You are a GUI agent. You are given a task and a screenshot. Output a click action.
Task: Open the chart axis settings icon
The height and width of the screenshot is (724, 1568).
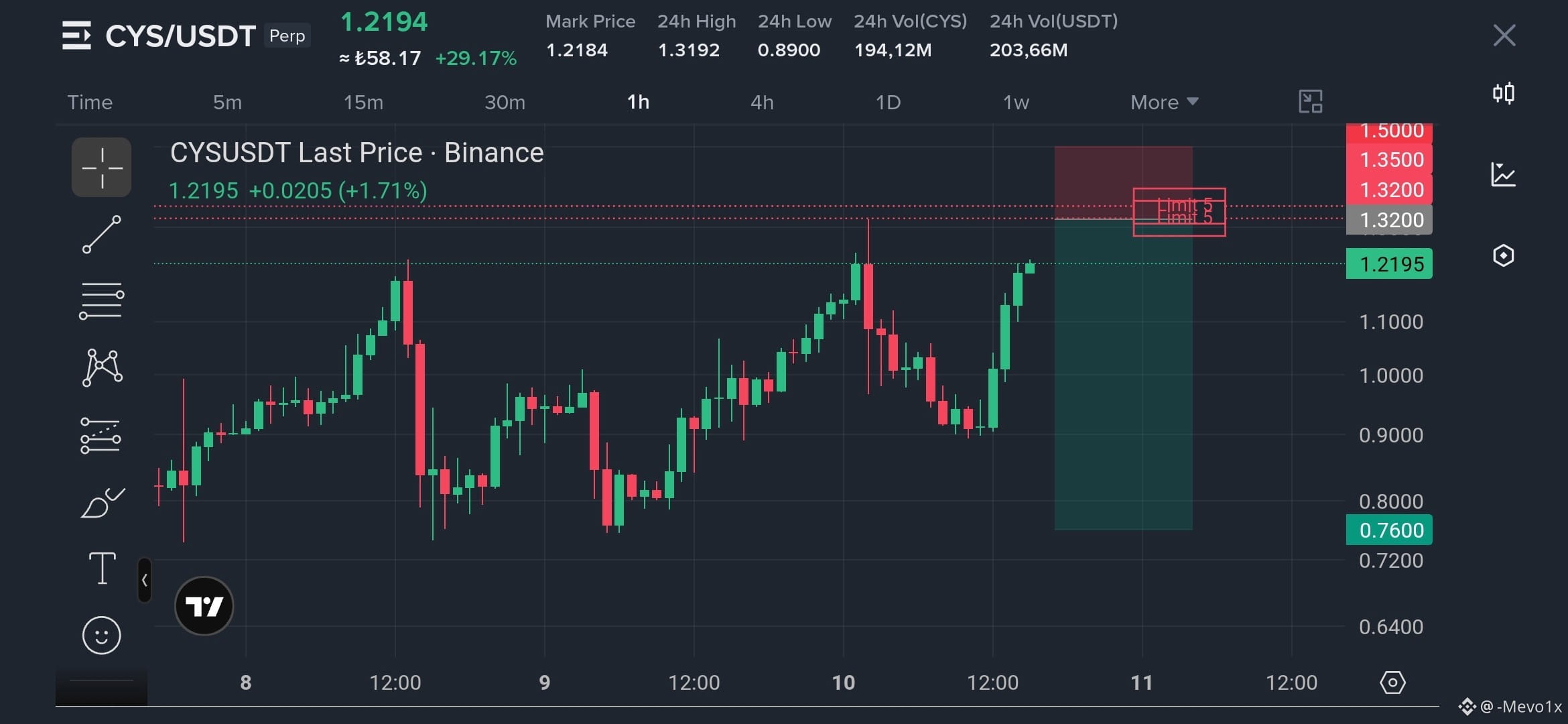1392,682
